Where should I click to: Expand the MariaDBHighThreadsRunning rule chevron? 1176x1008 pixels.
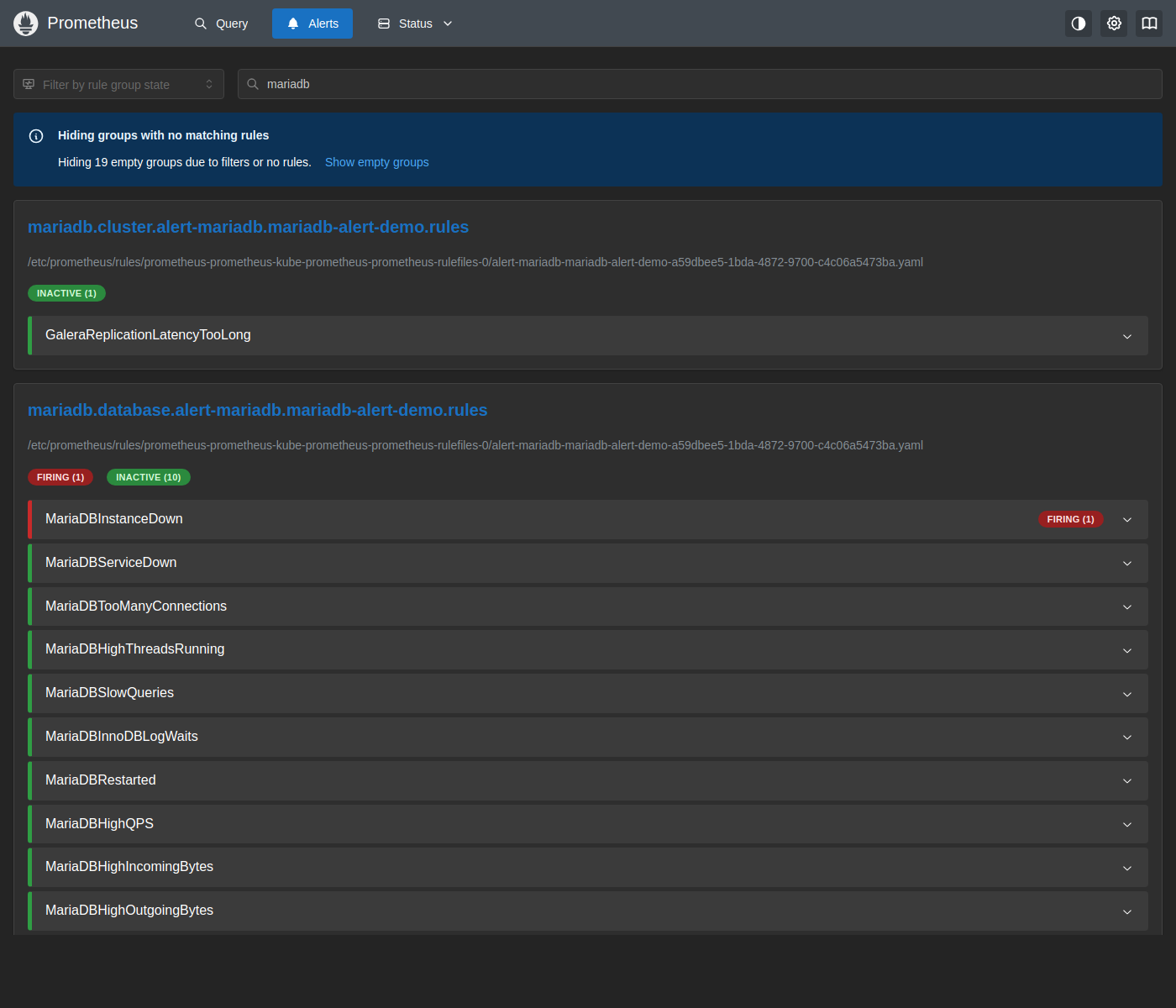click(x=1127, y=650)
